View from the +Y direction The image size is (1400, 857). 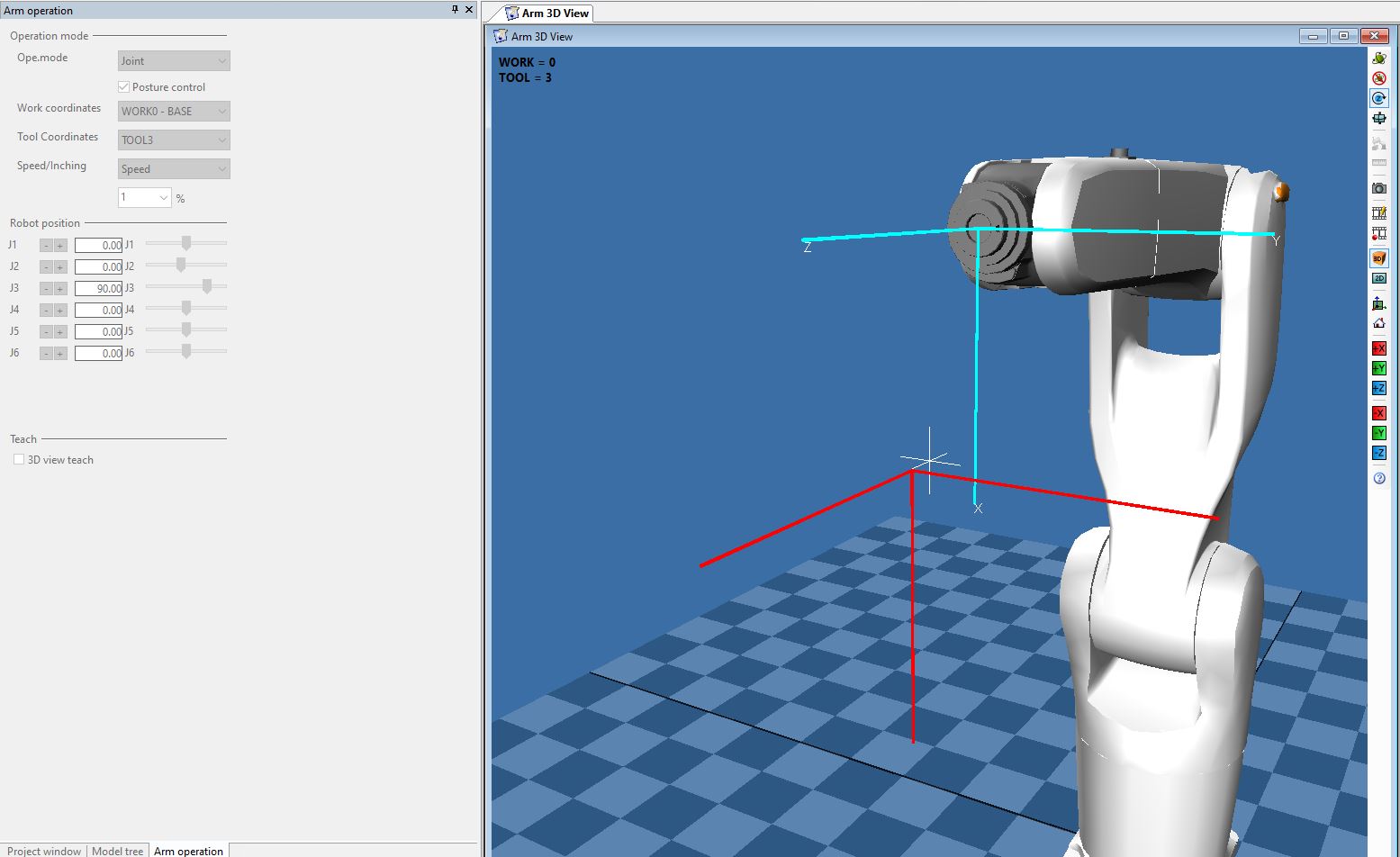(x=1378, y=368)
